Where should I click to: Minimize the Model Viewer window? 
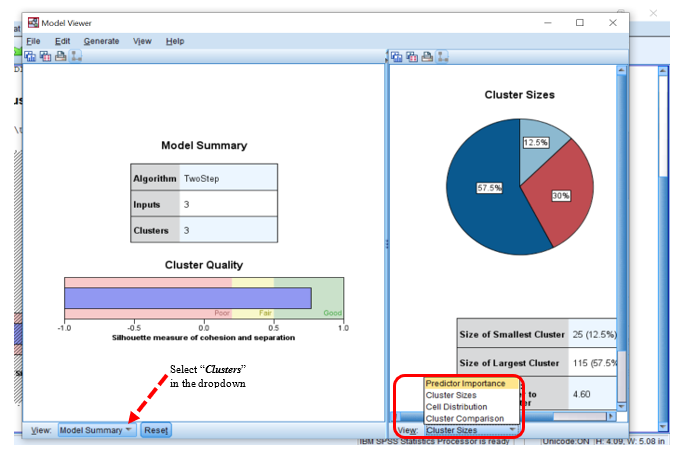(548, 23)
